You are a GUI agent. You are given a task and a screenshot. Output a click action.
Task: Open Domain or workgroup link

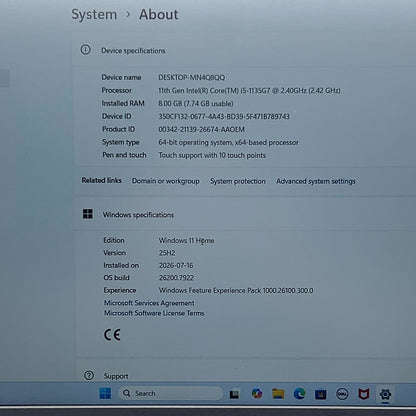pos(166,181)
